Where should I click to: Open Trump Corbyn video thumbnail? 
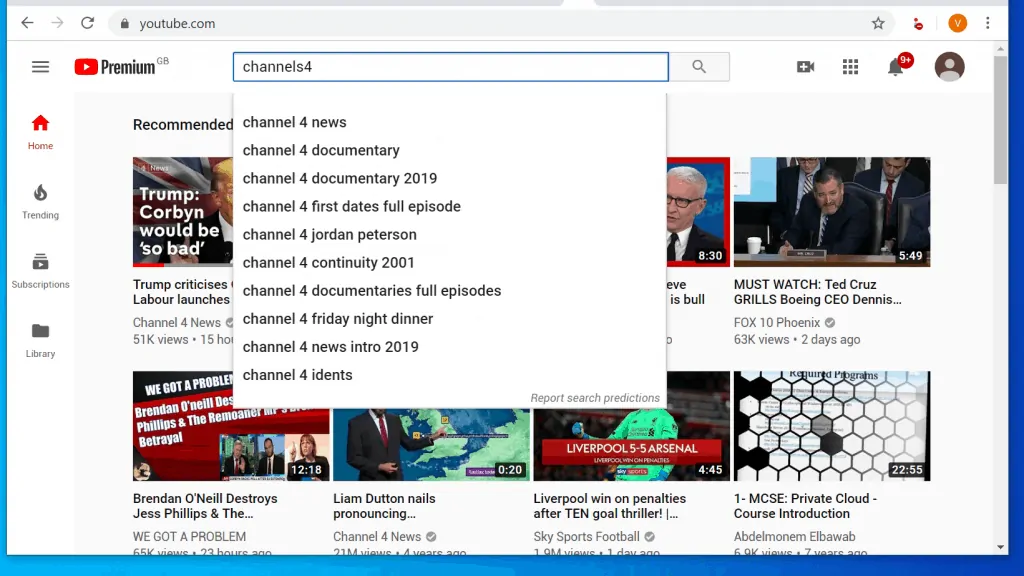click(x=183, y=212)
